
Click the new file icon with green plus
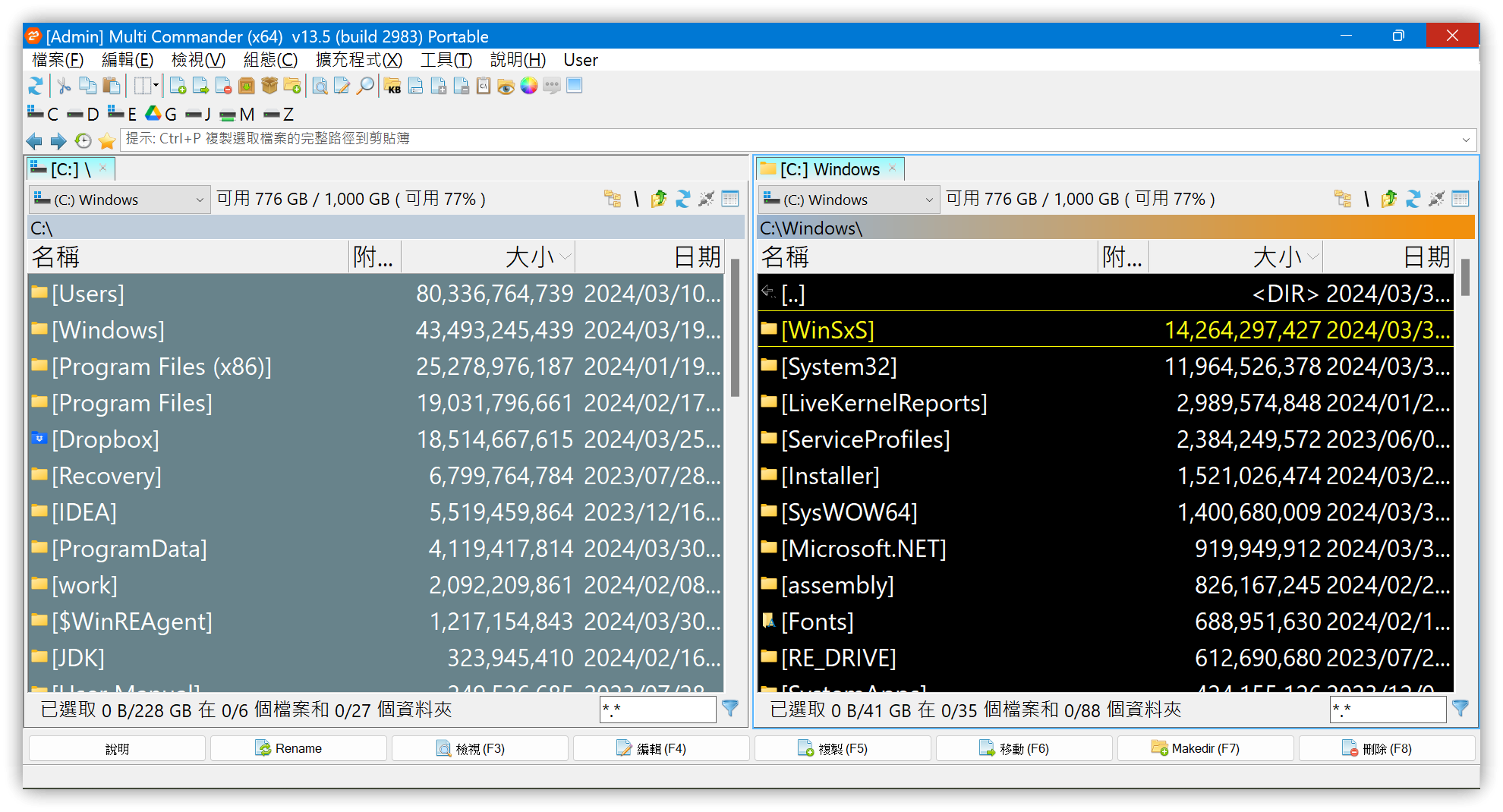pos(178,86)
